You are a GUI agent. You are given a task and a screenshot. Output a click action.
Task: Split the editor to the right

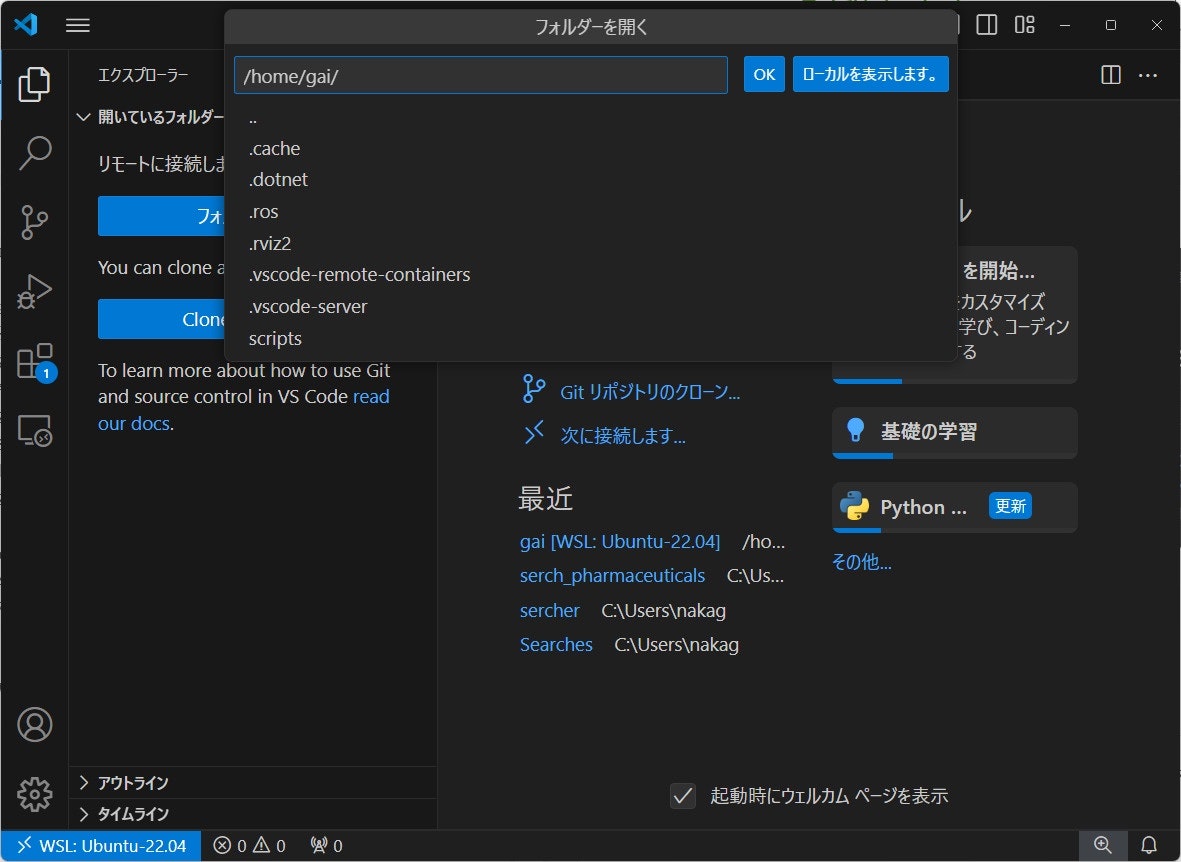[1111, 75]
